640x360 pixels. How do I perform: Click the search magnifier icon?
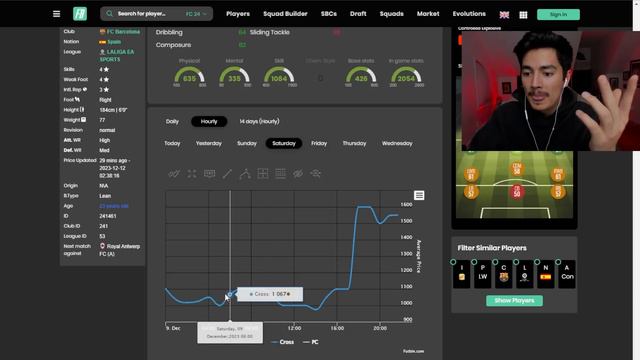click(109, 14)
